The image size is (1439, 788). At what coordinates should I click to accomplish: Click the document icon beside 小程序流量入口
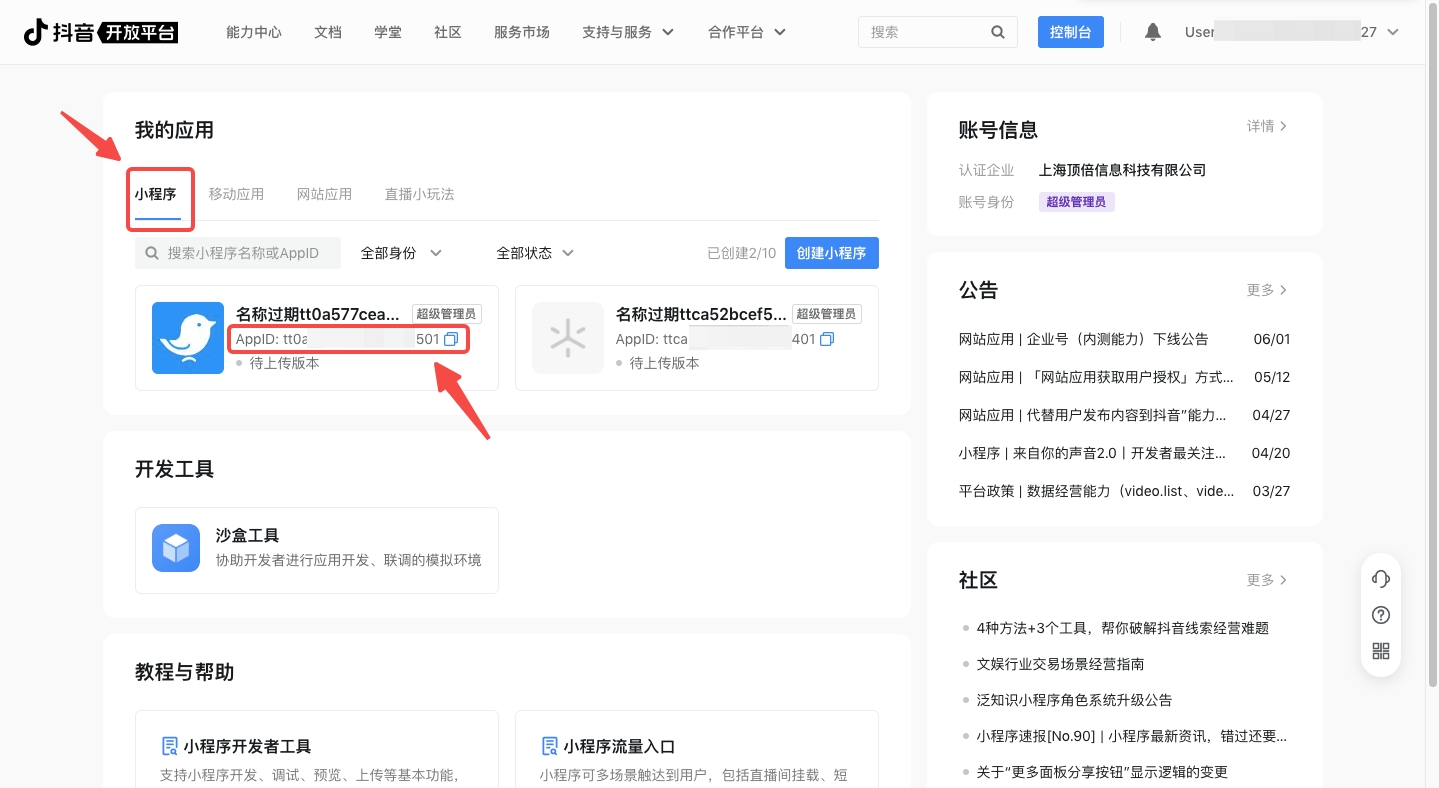549,746
